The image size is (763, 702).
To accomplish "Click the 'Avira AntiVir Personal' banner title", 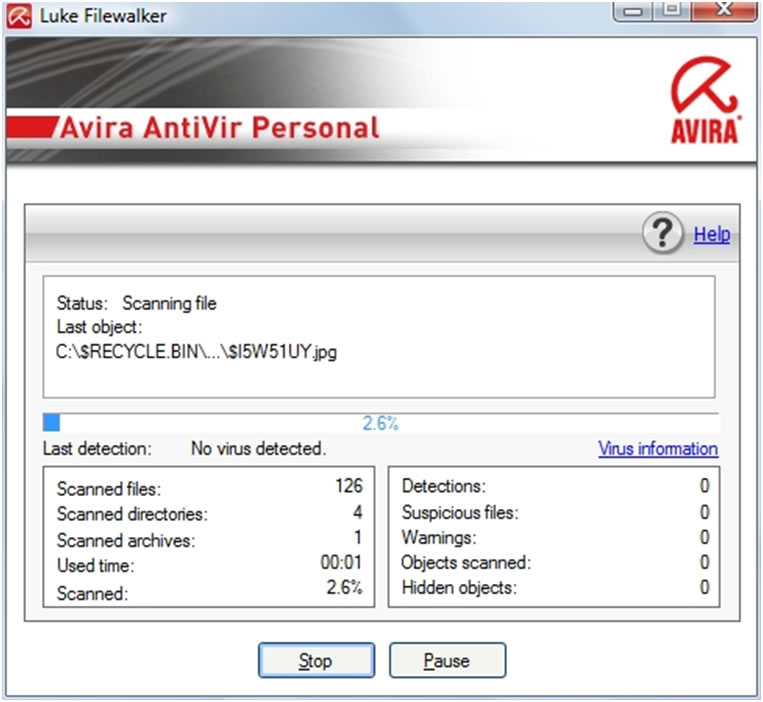I will click(x=219, y=128).
